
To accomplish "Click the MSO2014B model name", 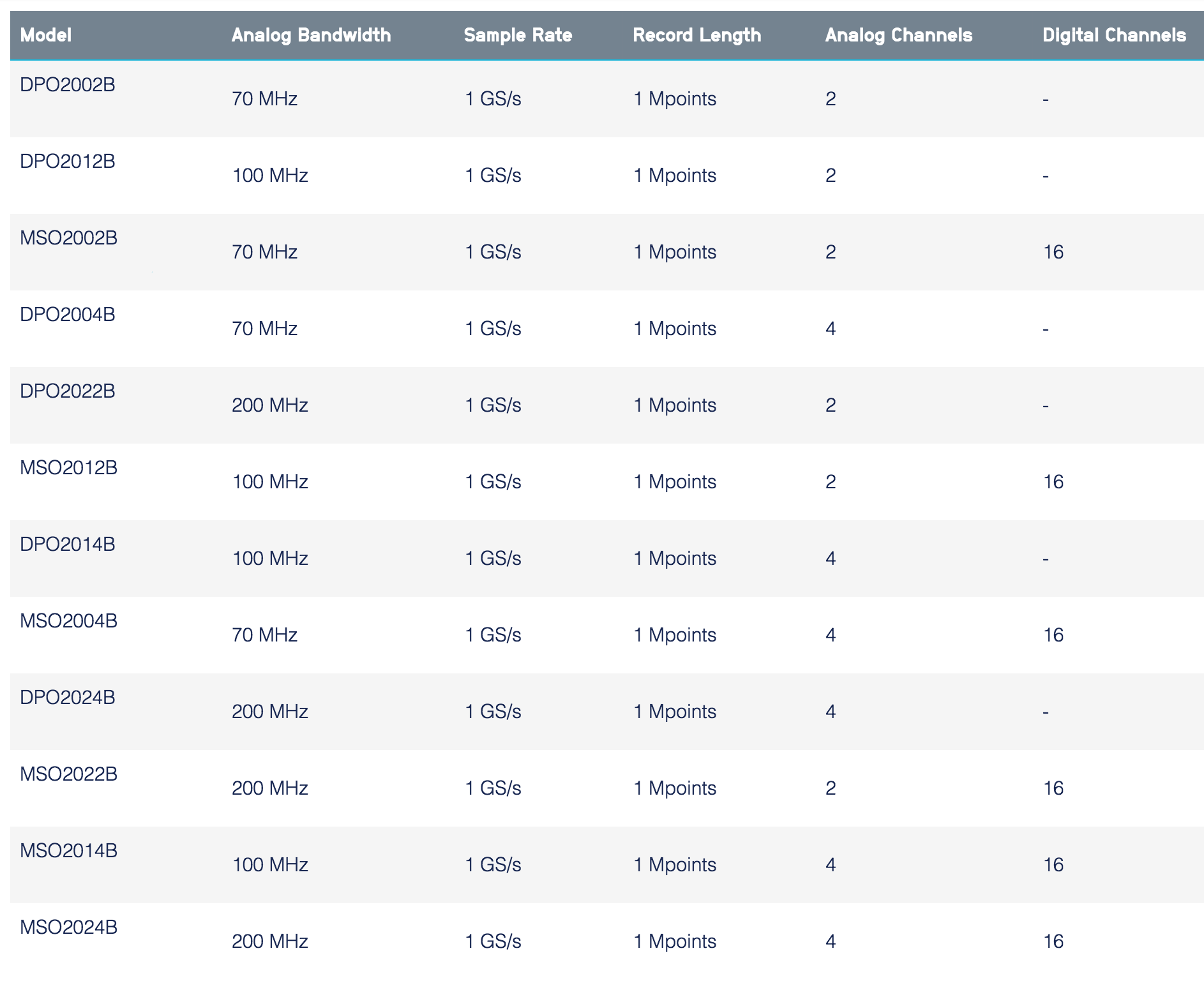I will 69,851.
